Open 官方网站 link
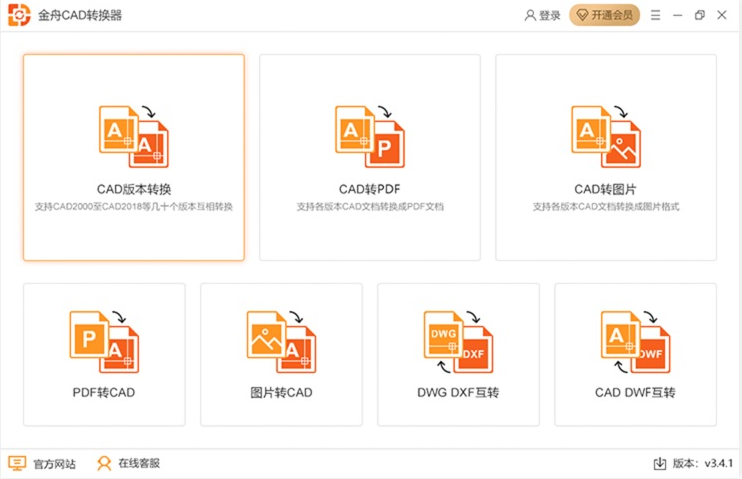Viewport: 742px width, 479px height. pyautogui.click(x=54, y=464)
